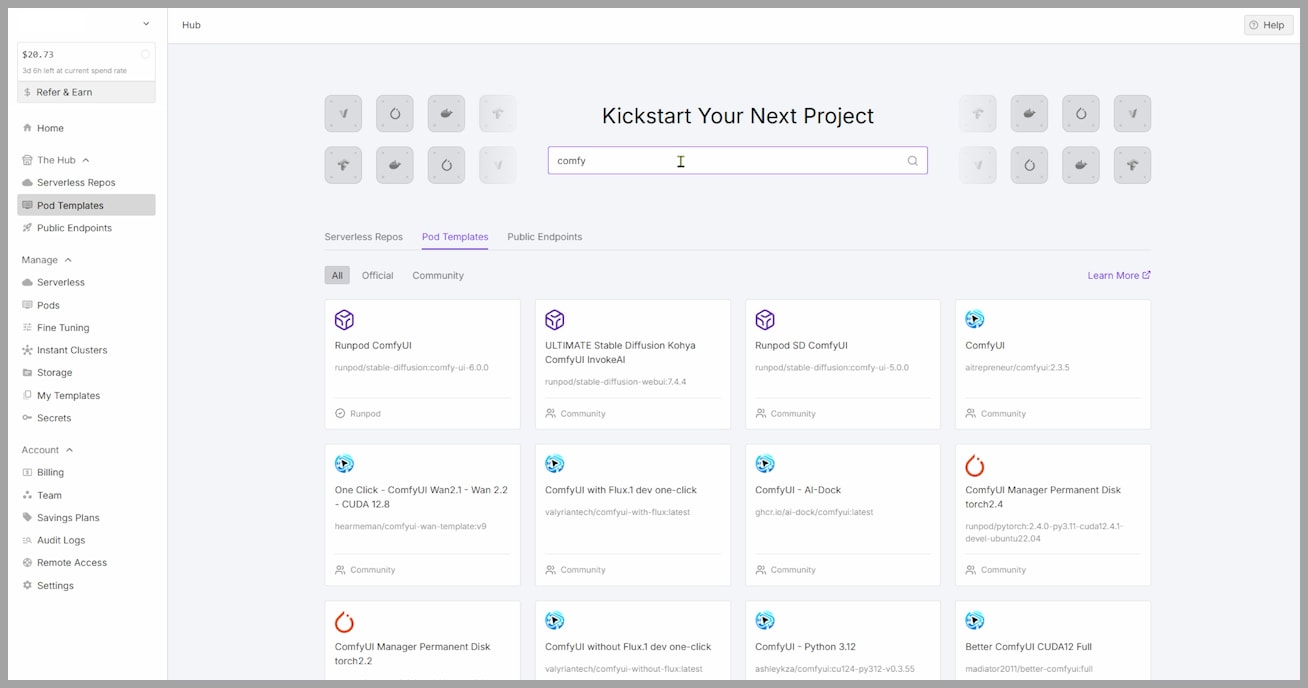Click the Runpod SD ComfyUI cube icon
Screen dimensions: 1308x688
[x=765, y=320]
